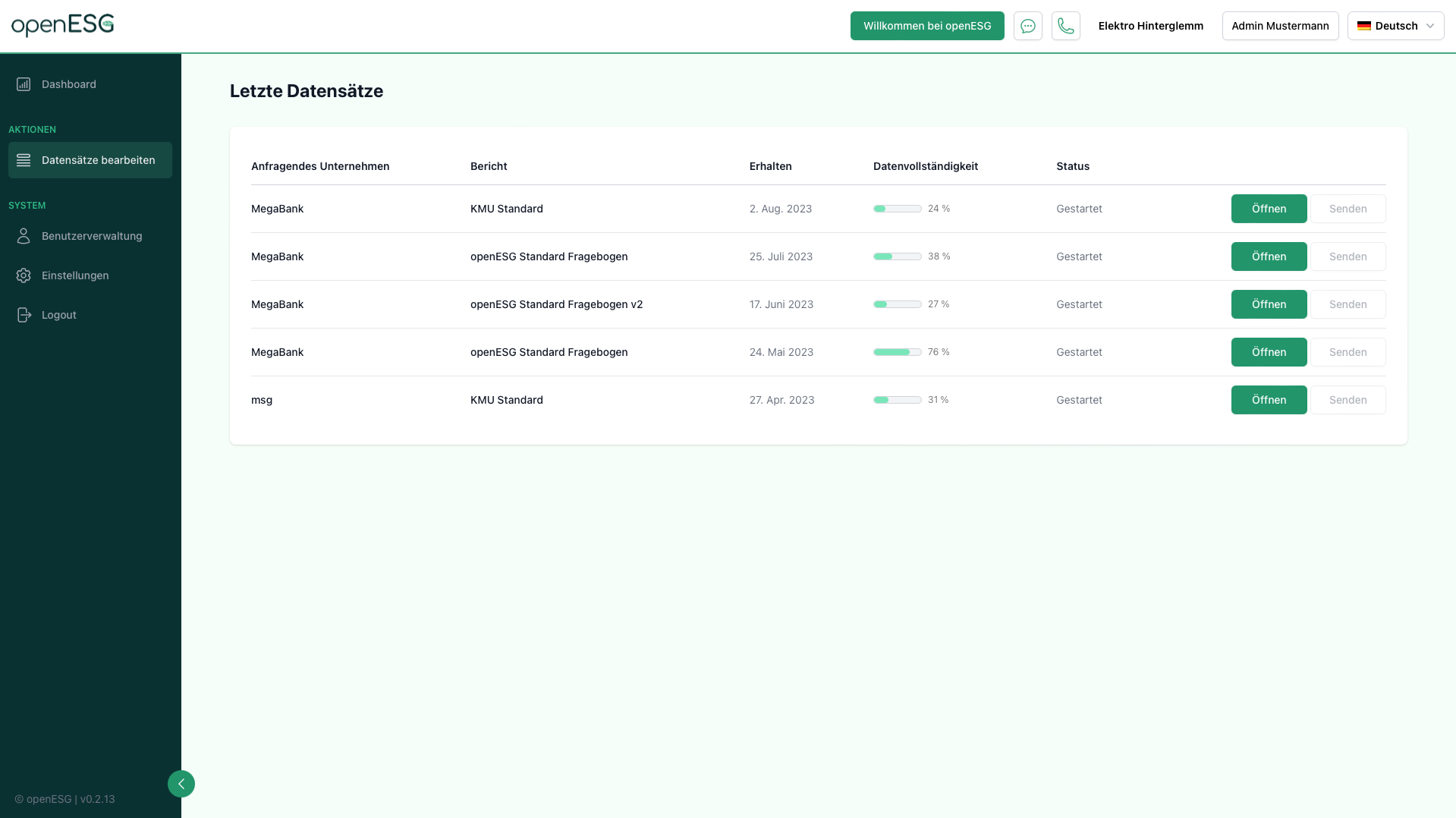Viewport: 1456px width, 818px height.
Task: Collapse the sidebar with the chevron button
Action: pyautogui.click(x=181, y=784)
